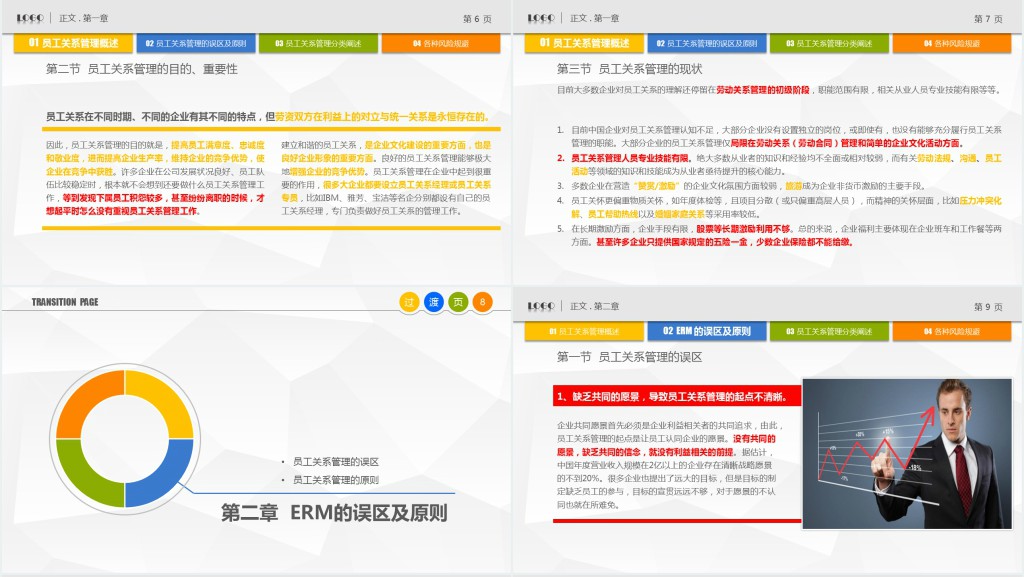Click the 第 9 页 page number
The width and height of the screenshot is (1024, 577).
click(988, 307)
